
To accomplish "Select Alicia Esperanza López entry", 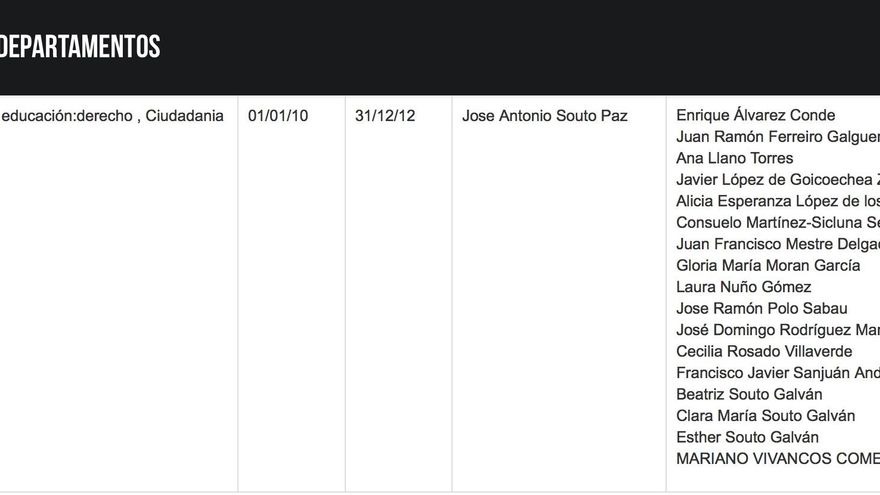I will pyautogui.click(x=778, y=201).
